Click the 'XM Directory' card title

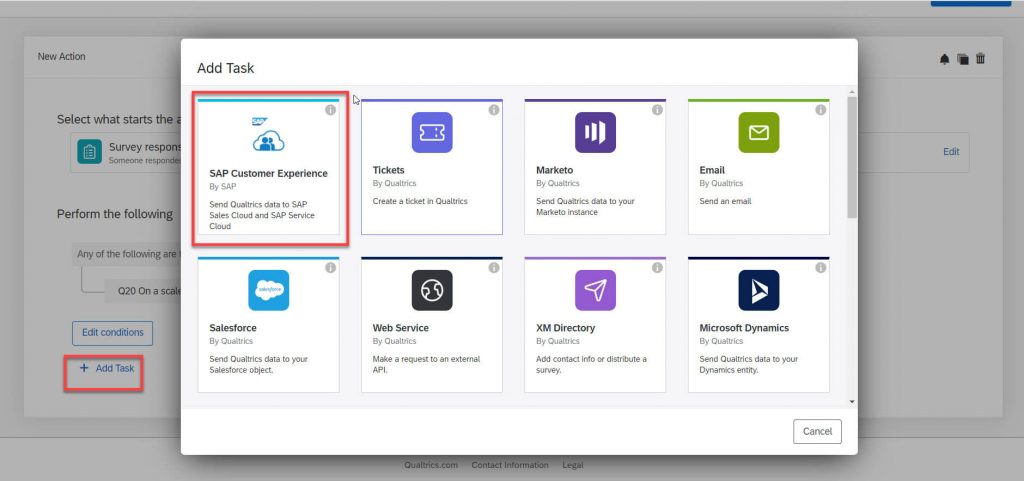pos(566,328)
